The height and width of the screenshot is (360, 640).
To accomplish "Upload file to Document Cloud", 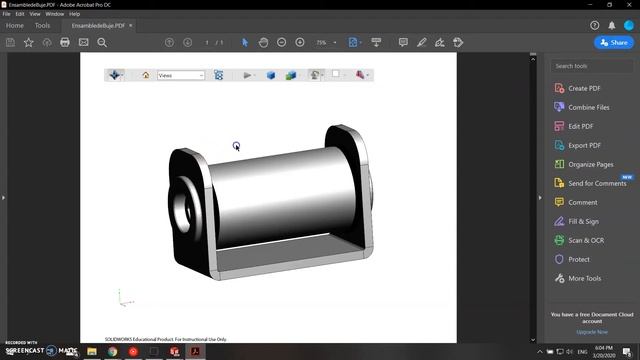I will (47, 42).
